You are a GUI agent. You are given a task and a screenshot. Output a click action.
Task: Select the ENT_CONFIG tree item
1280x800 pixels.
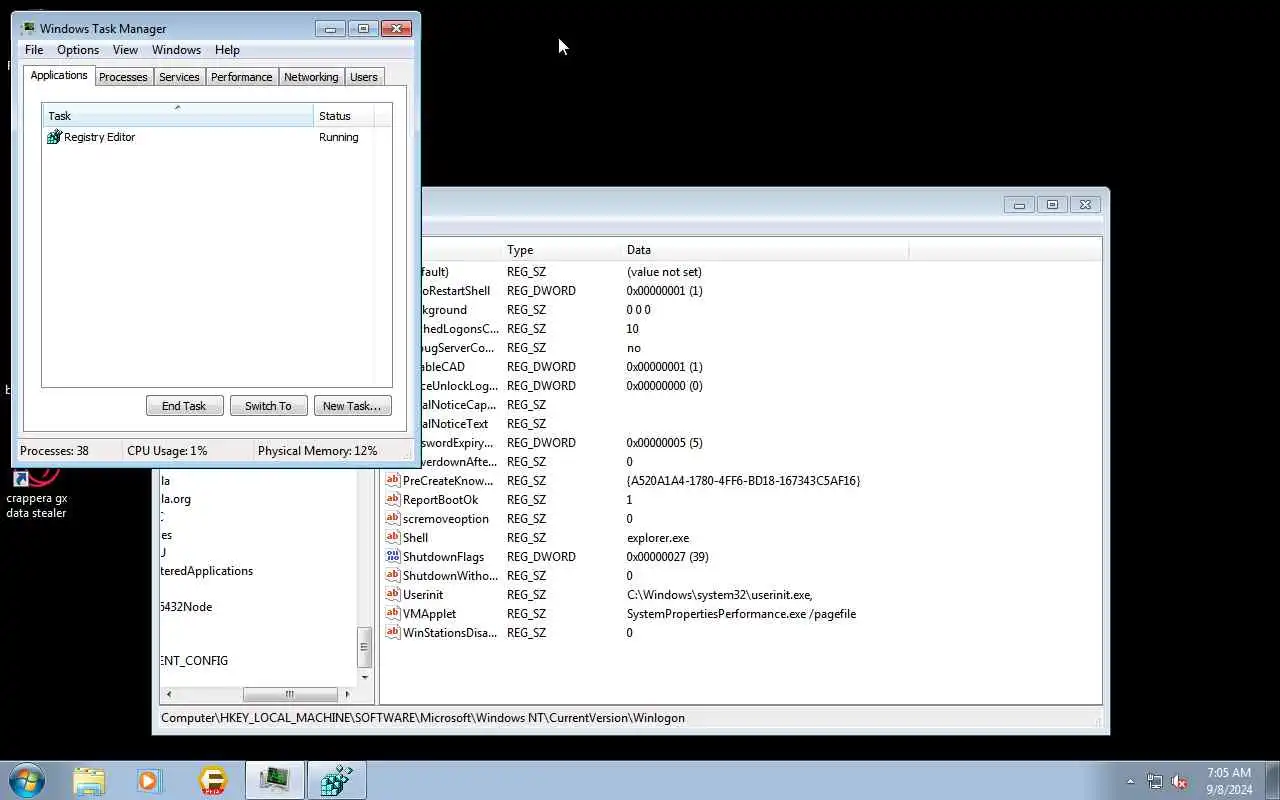click(x=194, y=661)
